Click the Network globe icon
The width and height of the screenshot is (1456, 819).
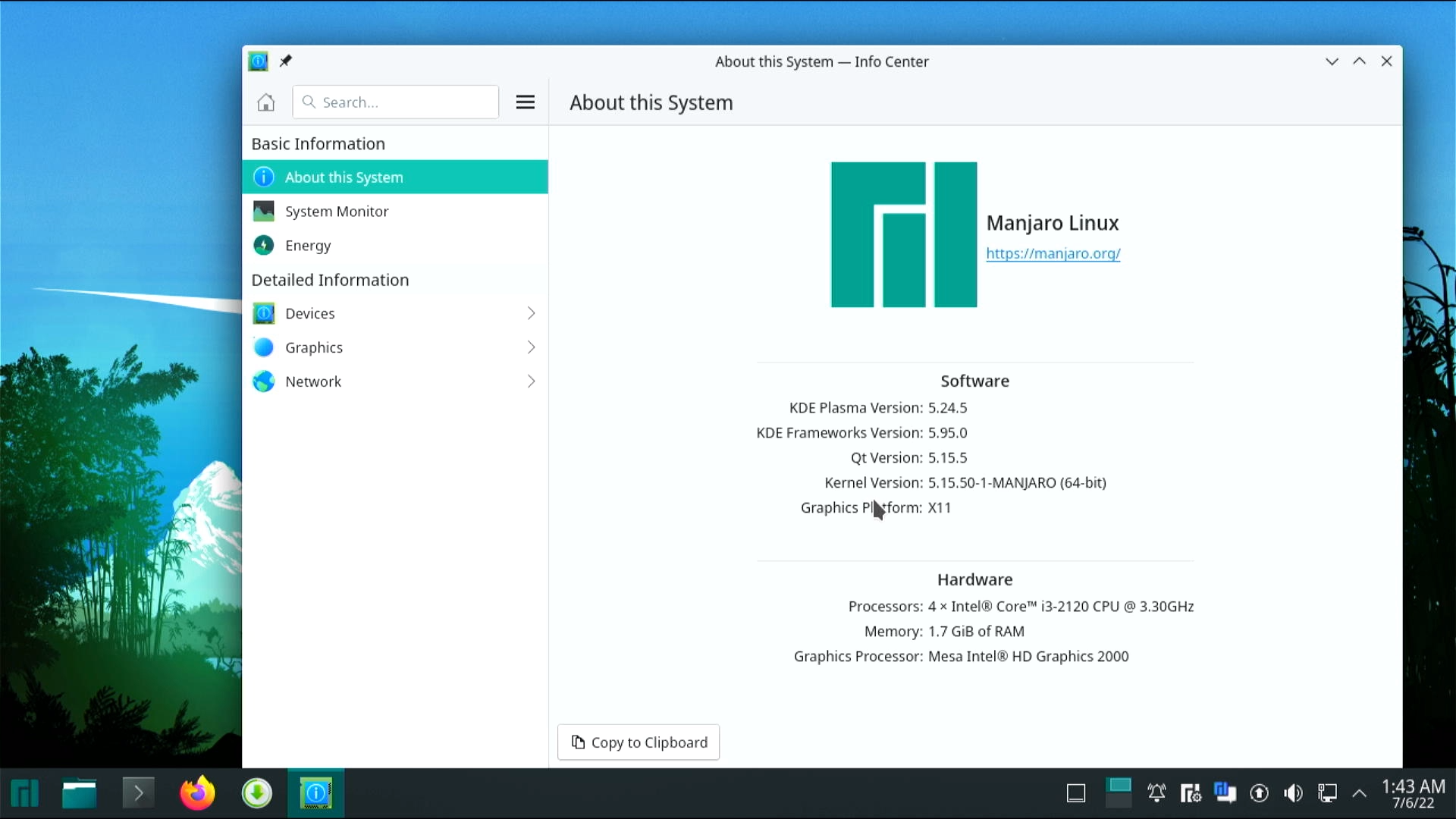click(x=263, y=381)
